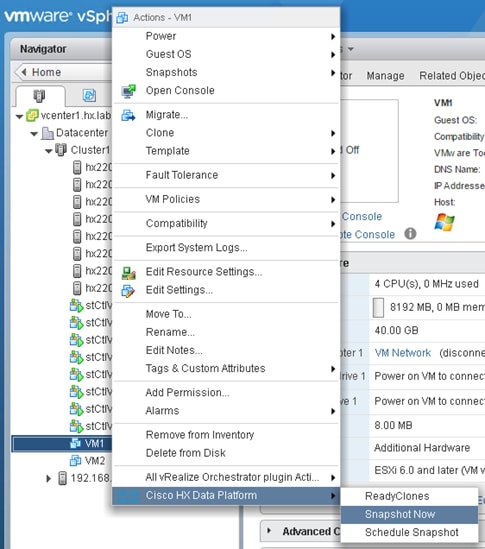485x549 pixels.
Task: Collapse the Datacenter tree node
Action: (x=34, y=134)
